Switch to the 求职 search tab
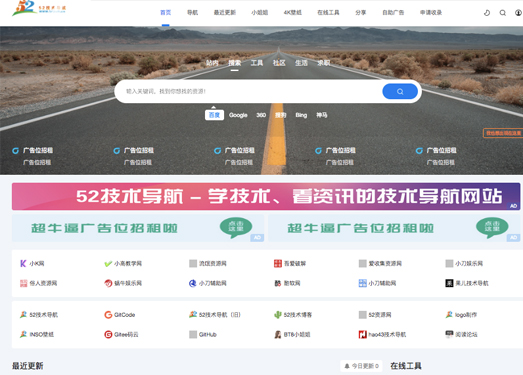Screen dimensions: 523x375 (324, 63)
